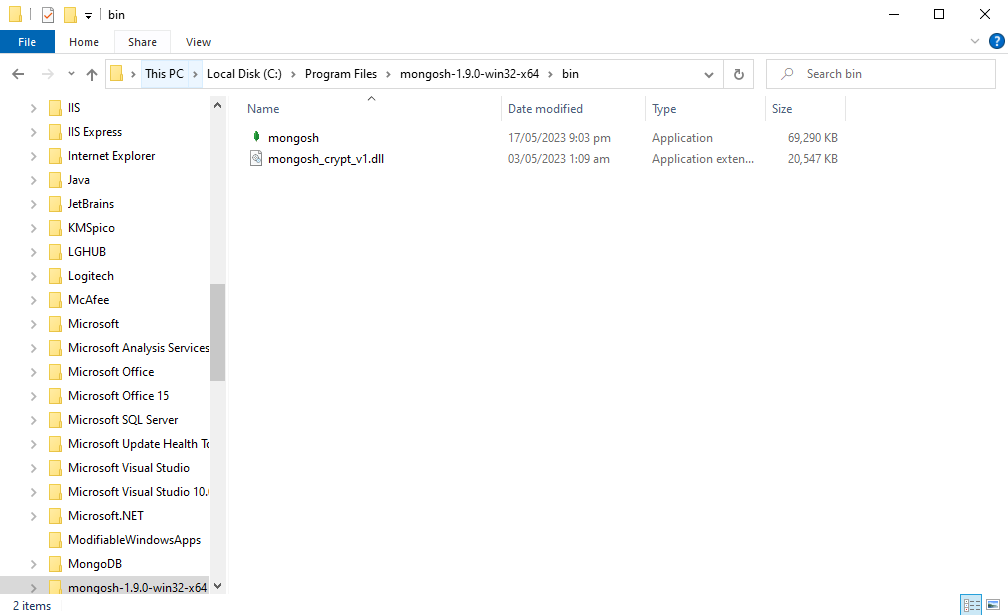Image resolution: width=1008 pixels, height=615 pixels.
Task: Select mongosh-1.9.0-win32-x64 tree item
Action: (138, 587)
